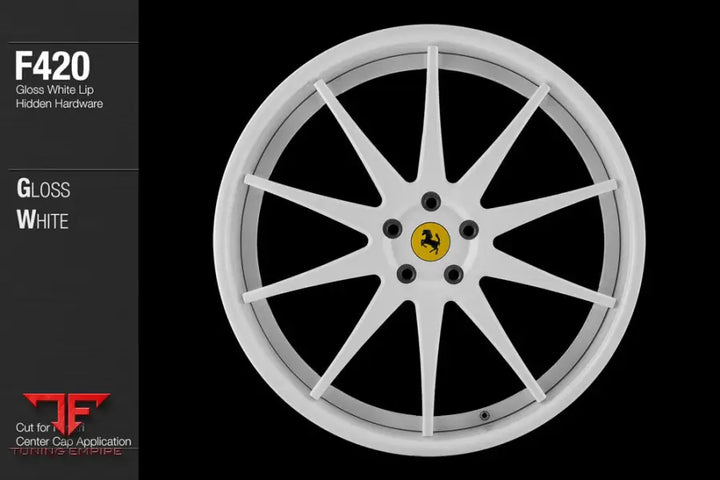Click the lower-left lug bolt hole

[x=407, y=272]
